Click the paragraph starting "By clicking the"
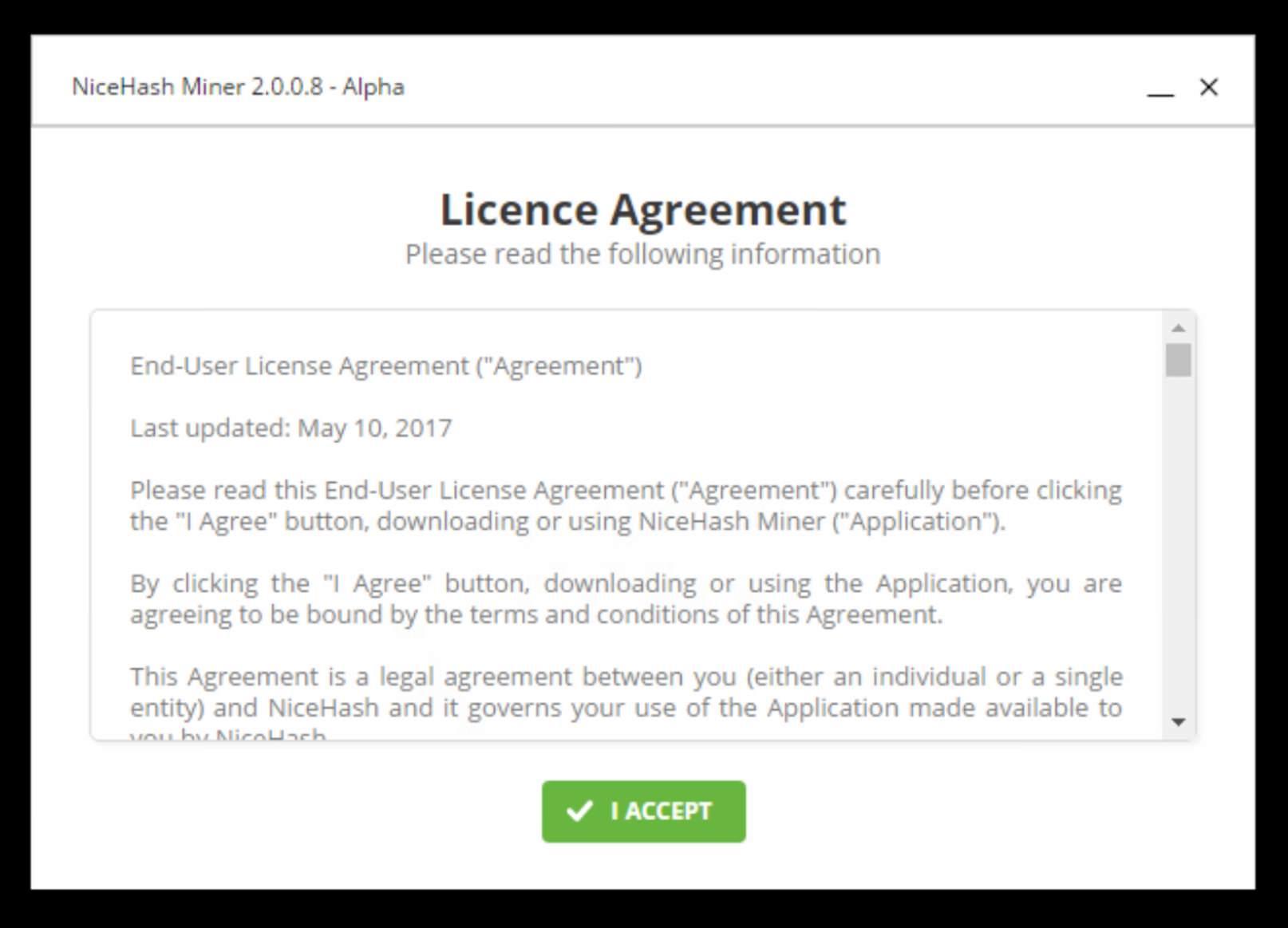This screenshot has height=928, width=1288. [x=626, y=598]
